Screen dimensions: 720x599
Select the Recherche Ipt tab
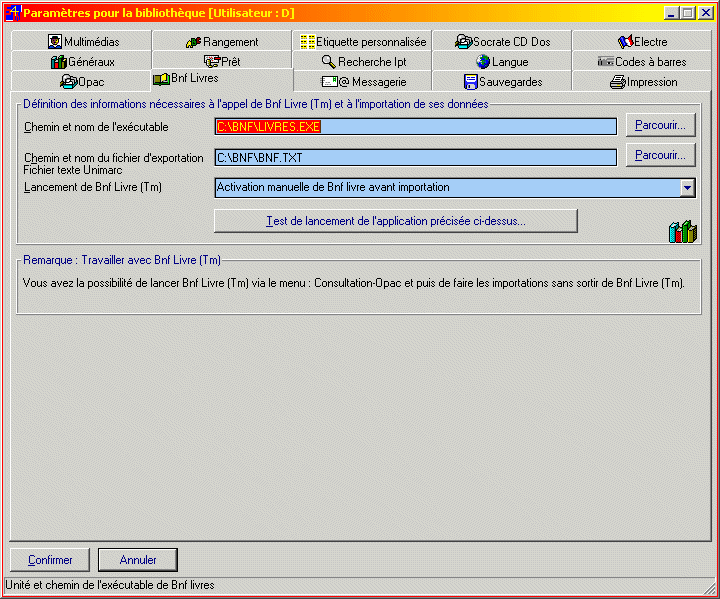coord(363,62)
